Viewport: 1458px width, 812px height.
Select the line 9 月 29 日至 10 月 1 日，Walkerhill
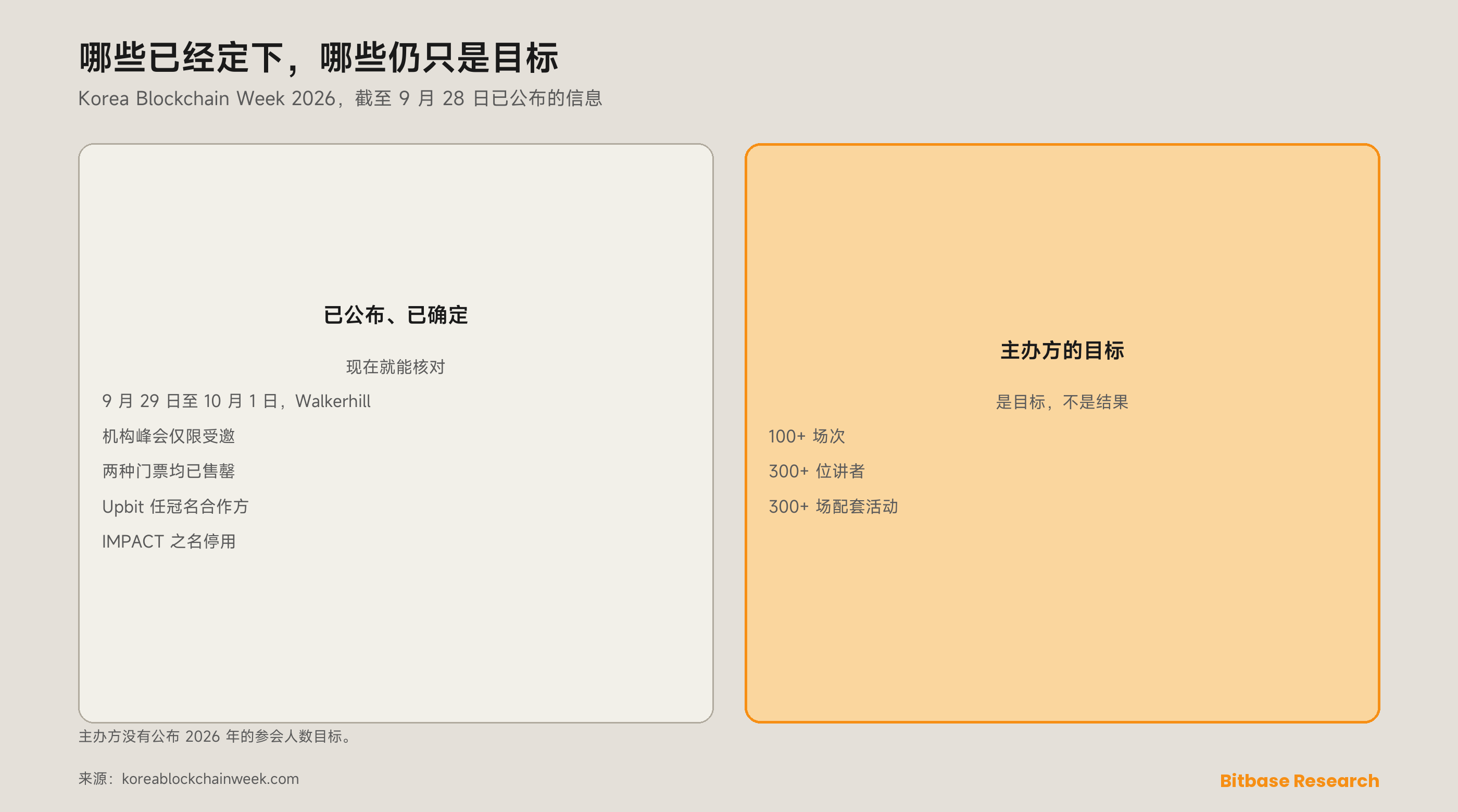coord(236,401)
